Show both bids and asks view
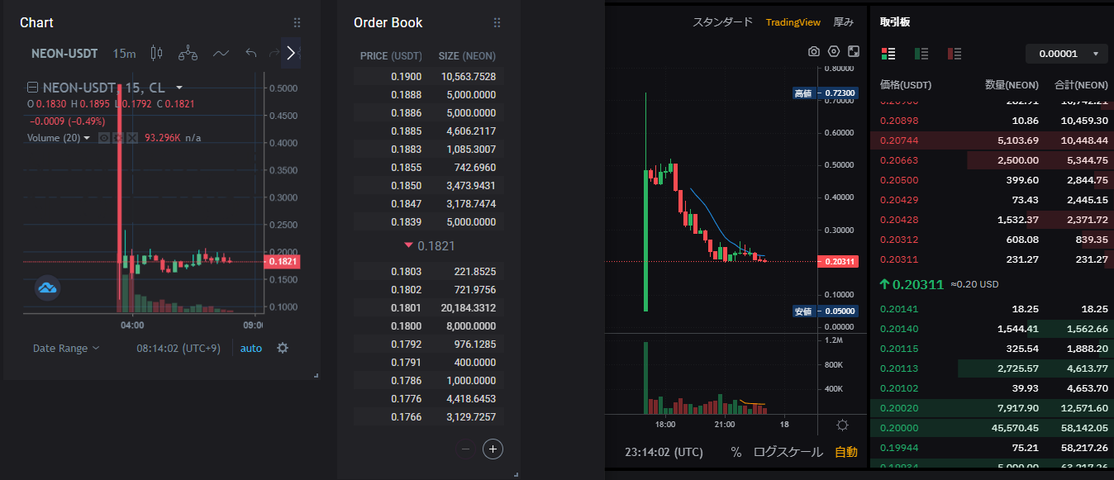 (888, 53)
